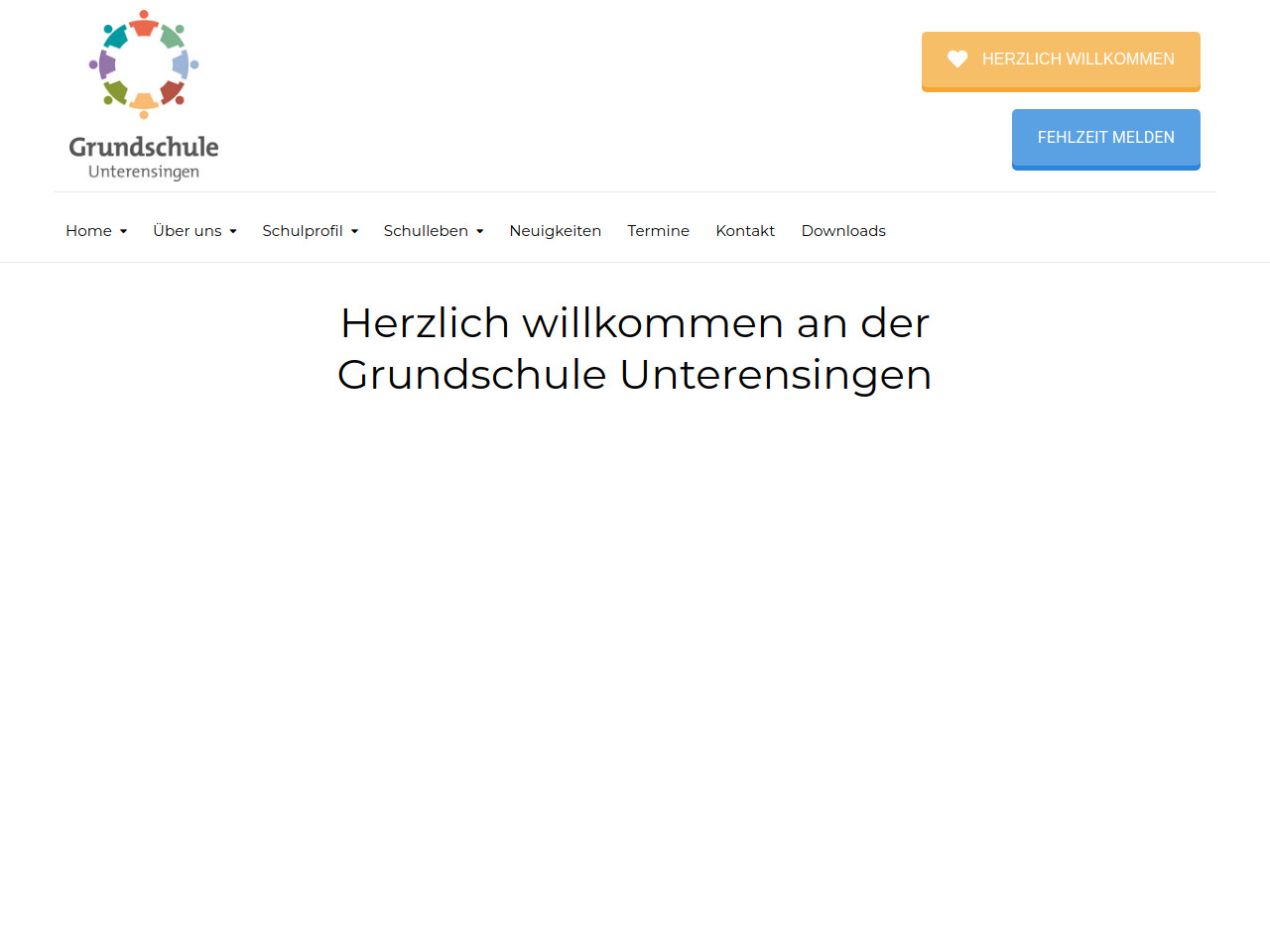The image size is (1270, 952).
Task: Open the Termine navigation item
Action: (x=658, y=231)
